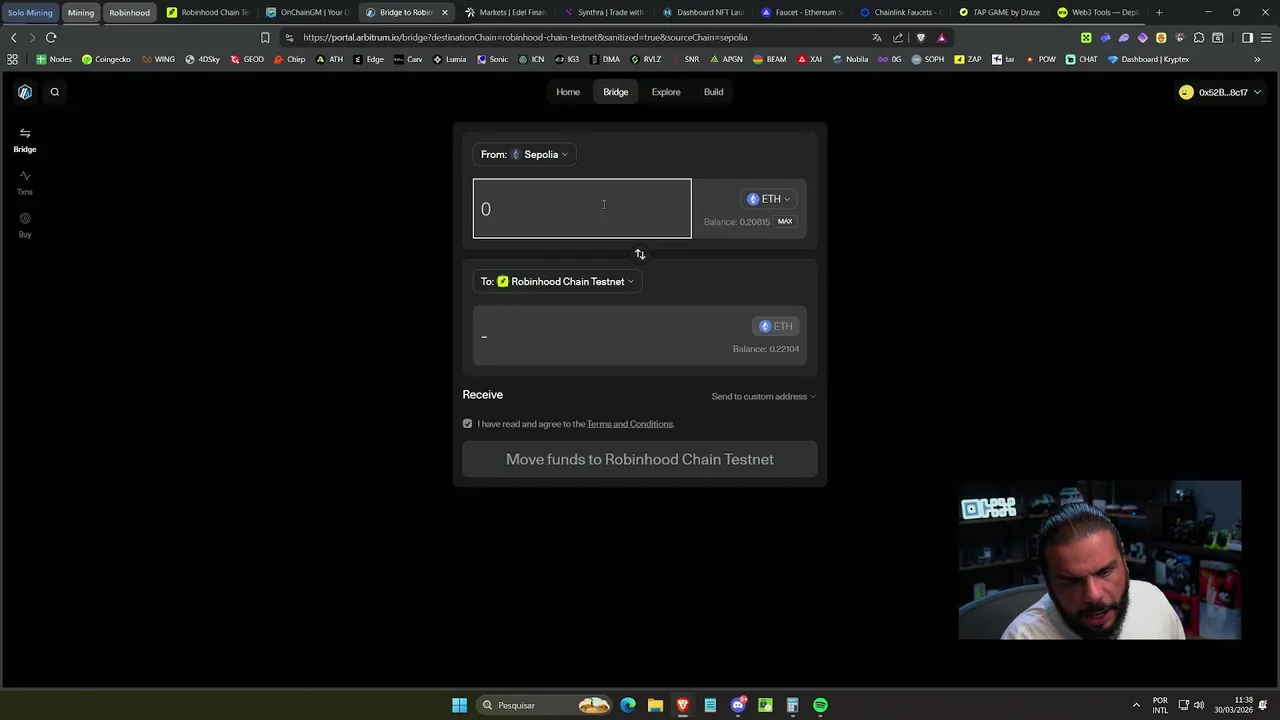Click the MAX balance button
Image resolution: width=1280 pixels, height=720 pixels.
click(785, 222)
